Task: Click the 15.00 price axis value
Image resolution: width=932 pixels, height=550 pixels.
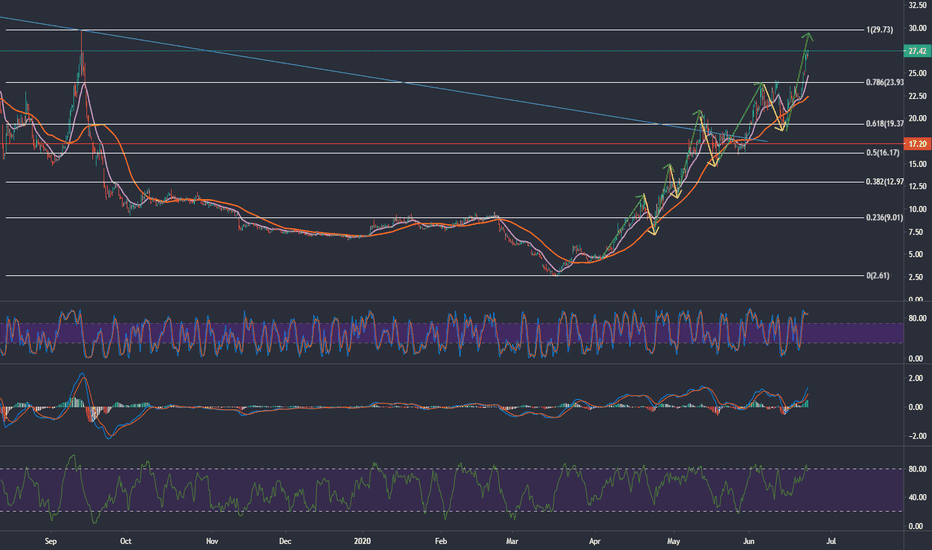Action: pos(917,164)
